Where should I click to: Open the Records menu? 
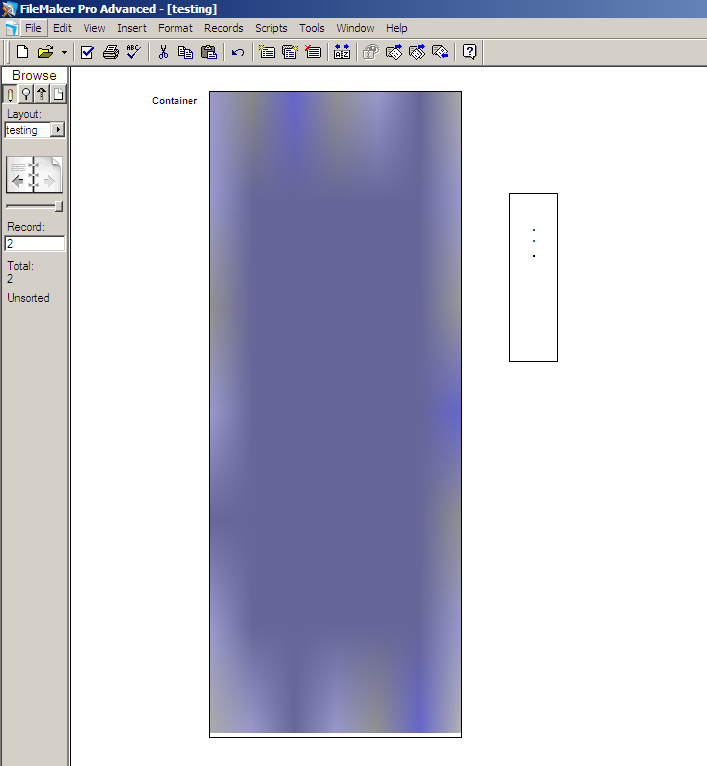(x=223, y=28)
